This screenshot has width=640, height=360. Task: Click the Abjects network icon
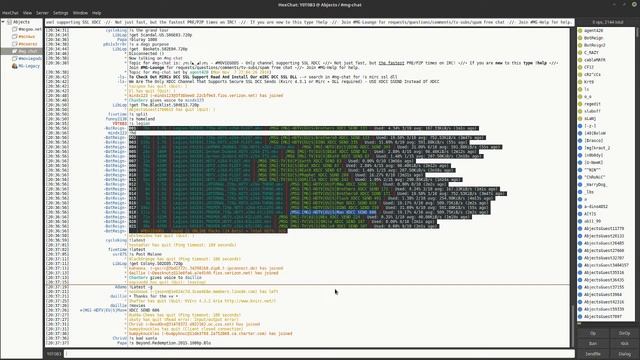pyautogui.click(x=9, y=22)
